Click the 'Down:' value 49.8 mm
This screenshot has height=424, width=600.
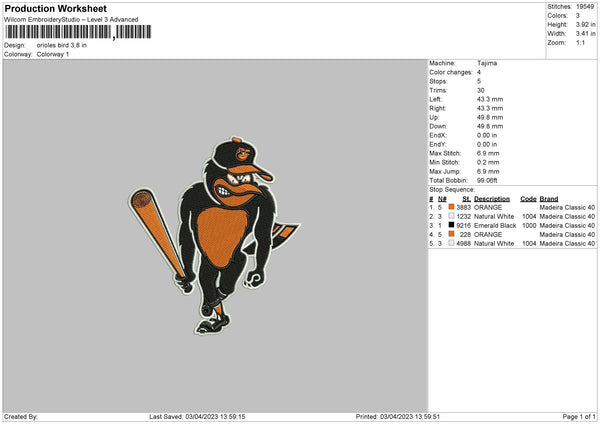click(x=490, y=126)
